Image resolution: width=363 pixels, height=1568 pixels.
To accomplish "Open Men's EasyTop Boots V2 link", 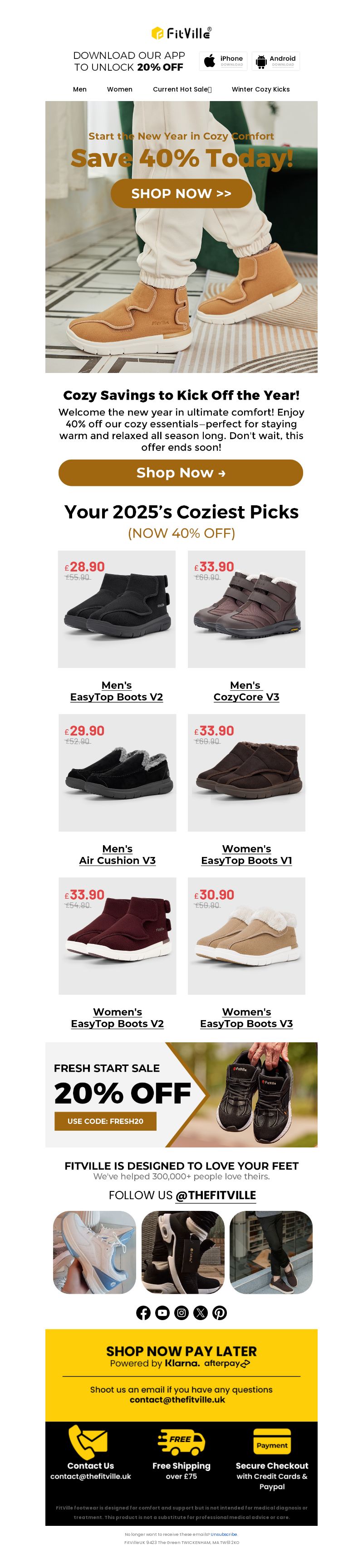I will coord(116,691).
